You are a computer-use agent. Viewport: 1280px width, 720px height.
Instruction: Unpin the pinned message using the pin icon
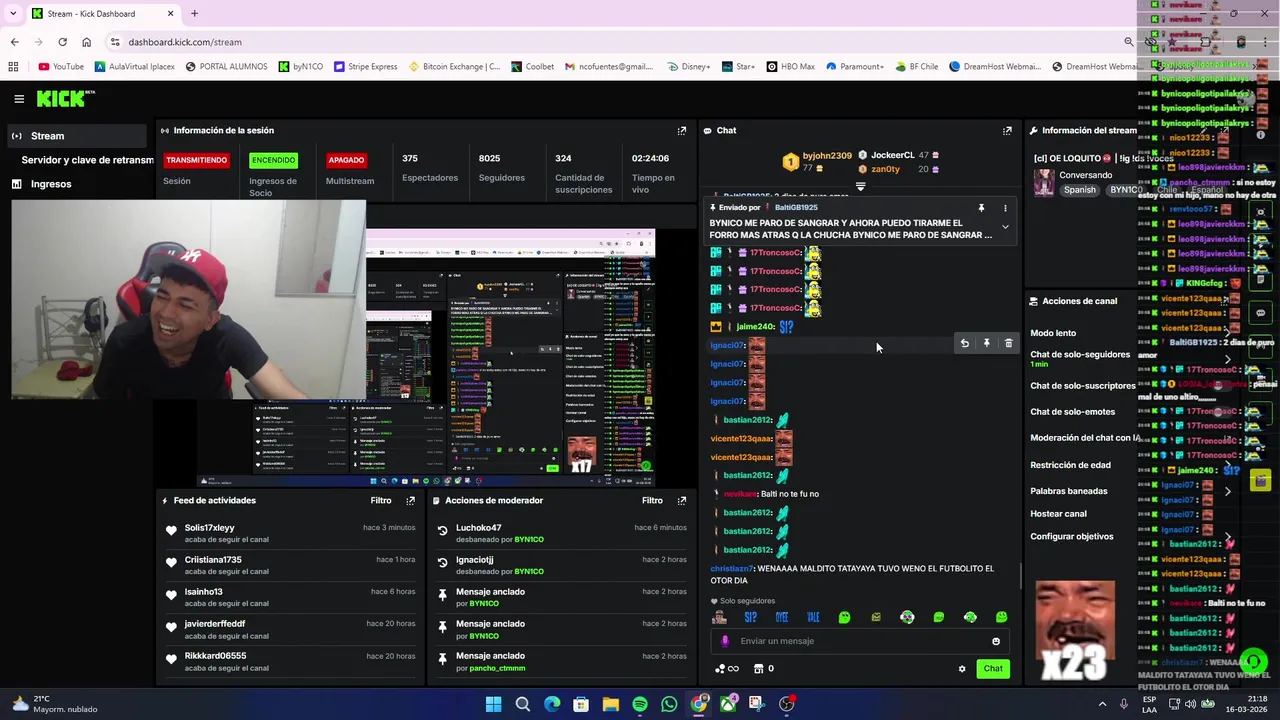[981, 208]
